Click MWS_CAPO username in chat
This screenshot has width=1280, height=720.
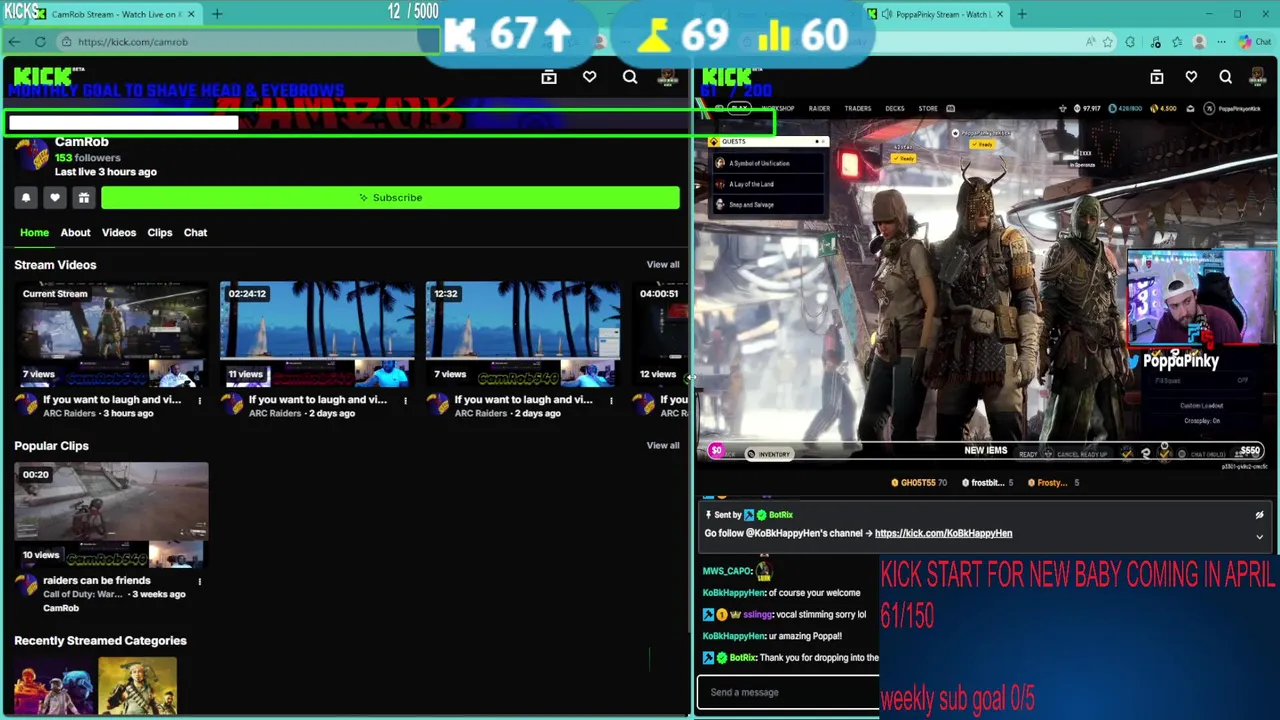click(x=727, y=572)
